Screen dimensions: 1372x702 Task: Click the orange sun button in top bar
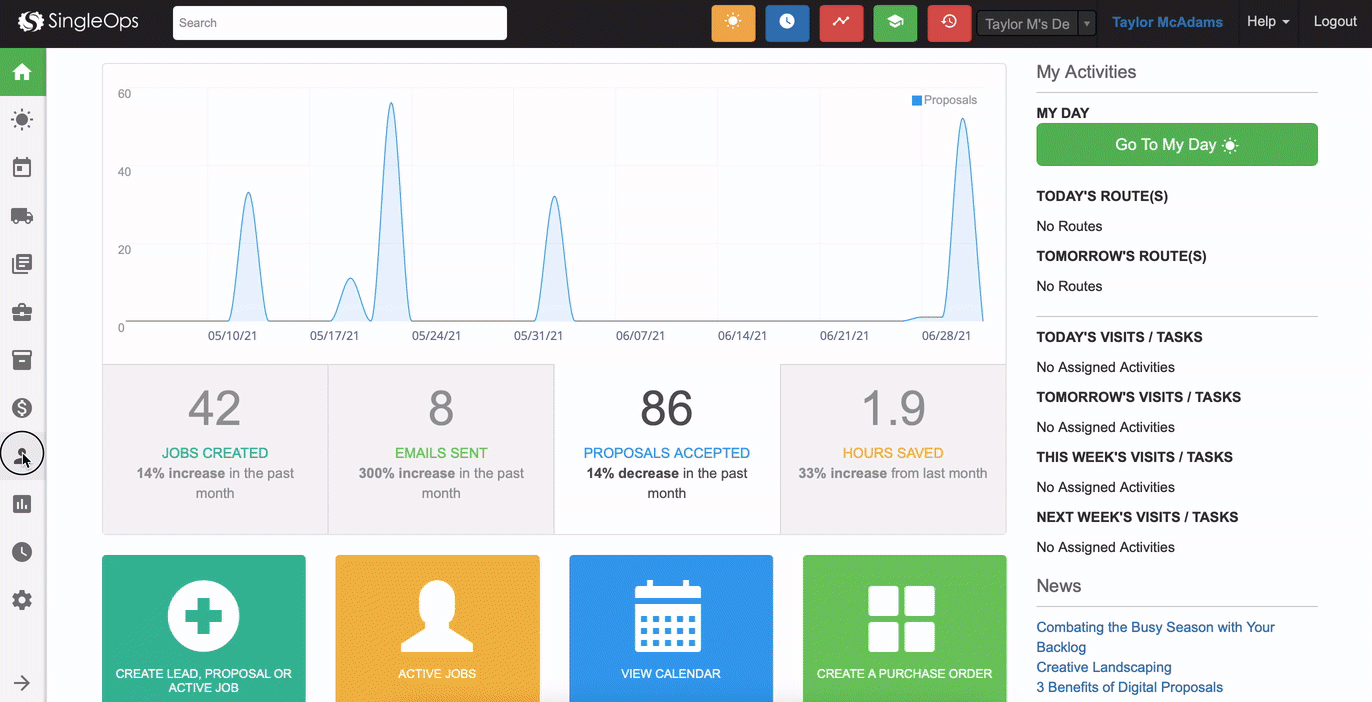coord(733,23)
